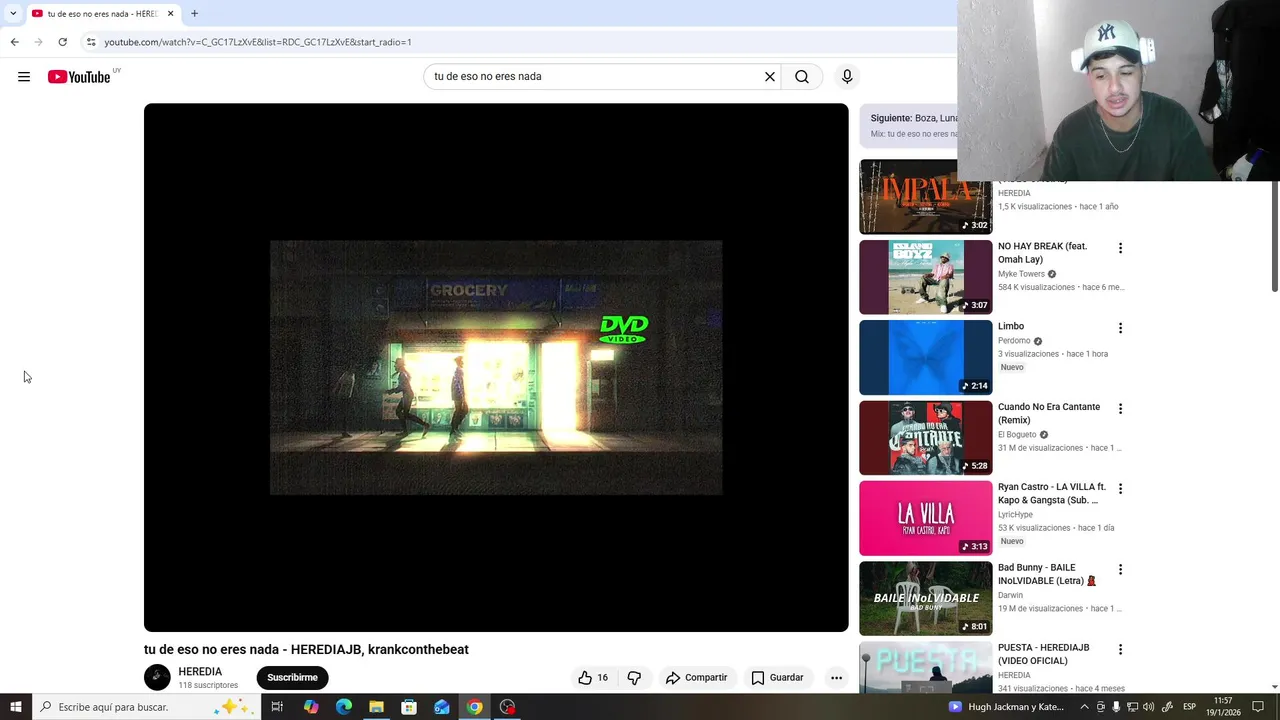Submit search with magnifying glass button
The image size is (1280, 720).
[x=802, y=76]
